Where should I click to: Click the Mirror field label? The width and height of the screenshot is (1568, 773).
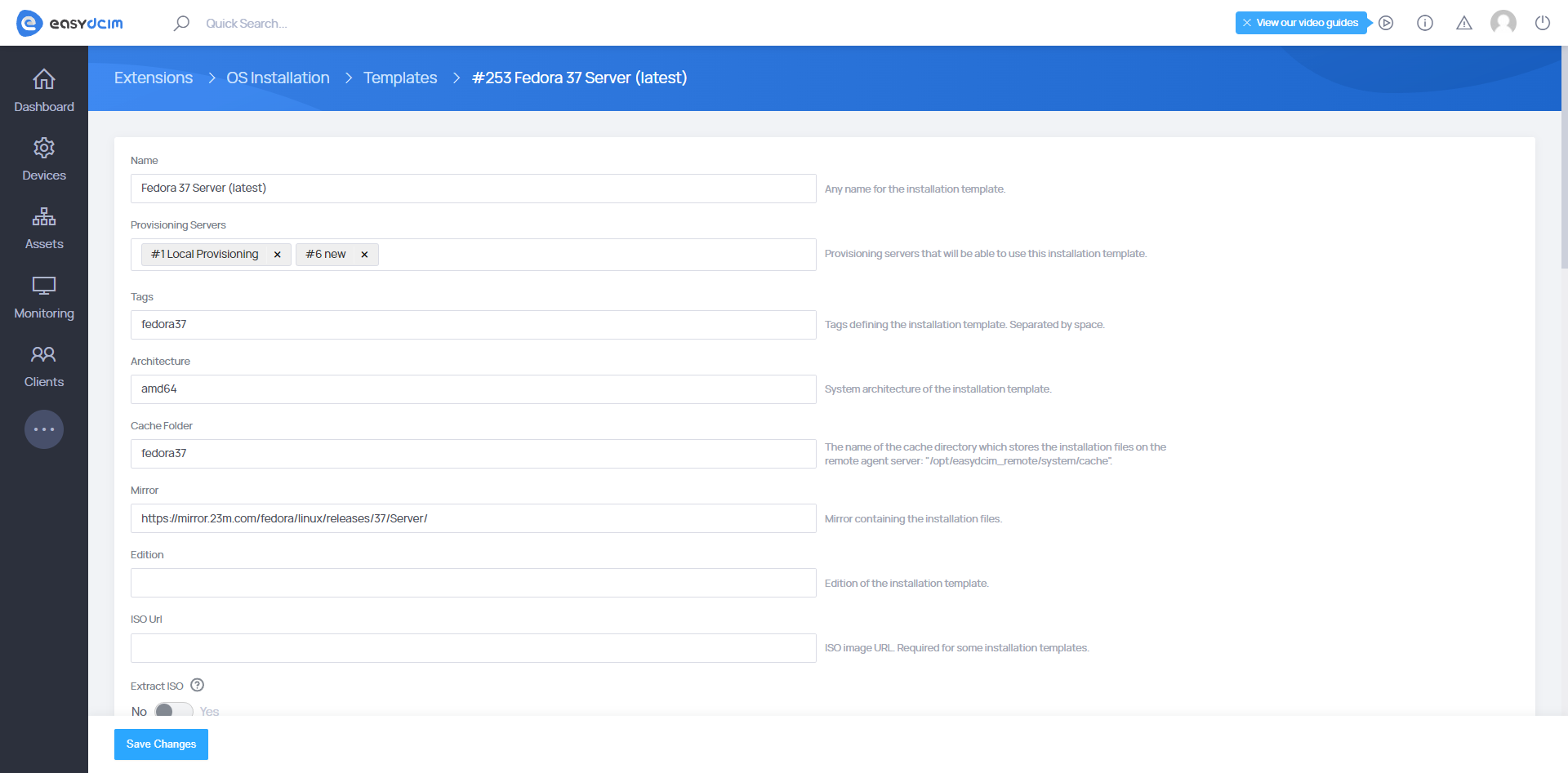pyautogui.click(x=145, y=491)
